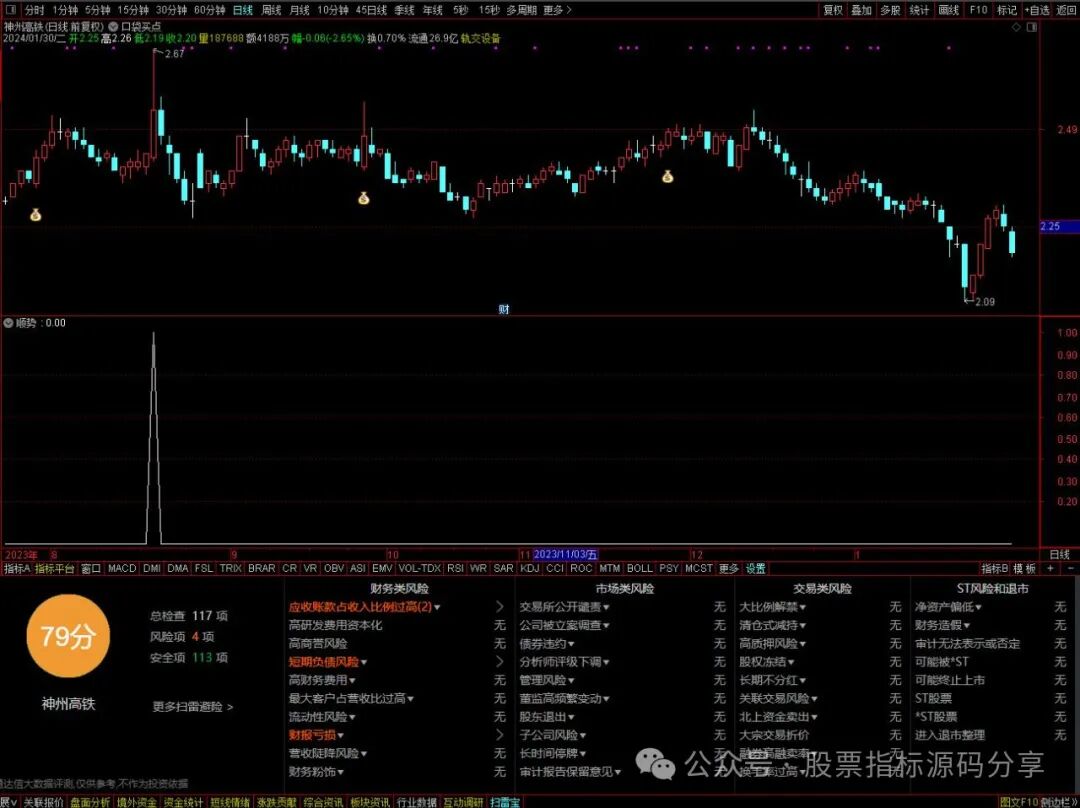Open chevron arrow on 应收账款 row
The width and height of the screenshot is (1080, 808).
[500, 607]
